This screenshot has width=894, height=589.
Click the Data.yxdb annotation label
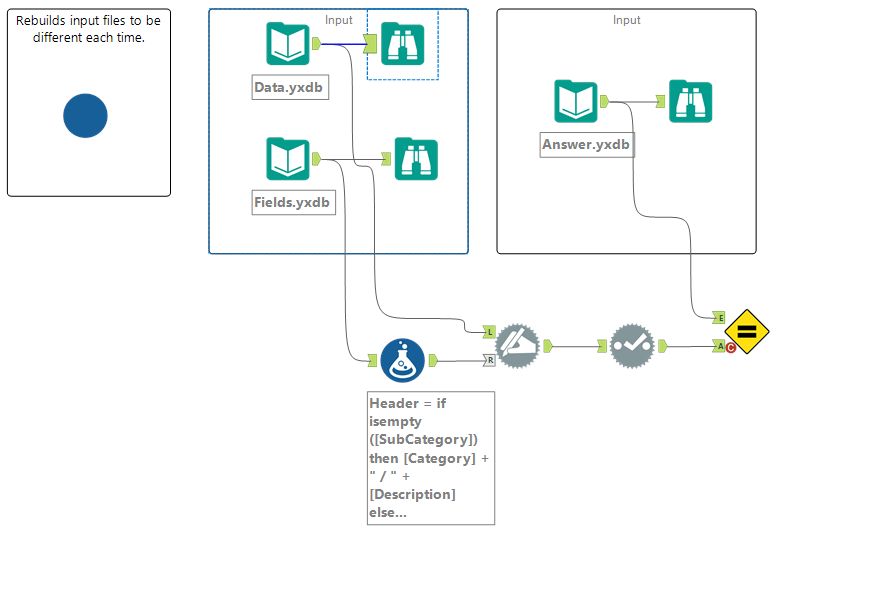(x=290, y=88)
